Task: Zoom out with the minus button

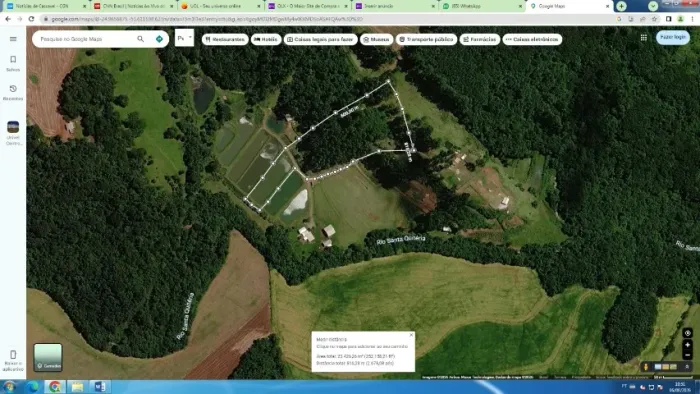Action: point(687,355)
